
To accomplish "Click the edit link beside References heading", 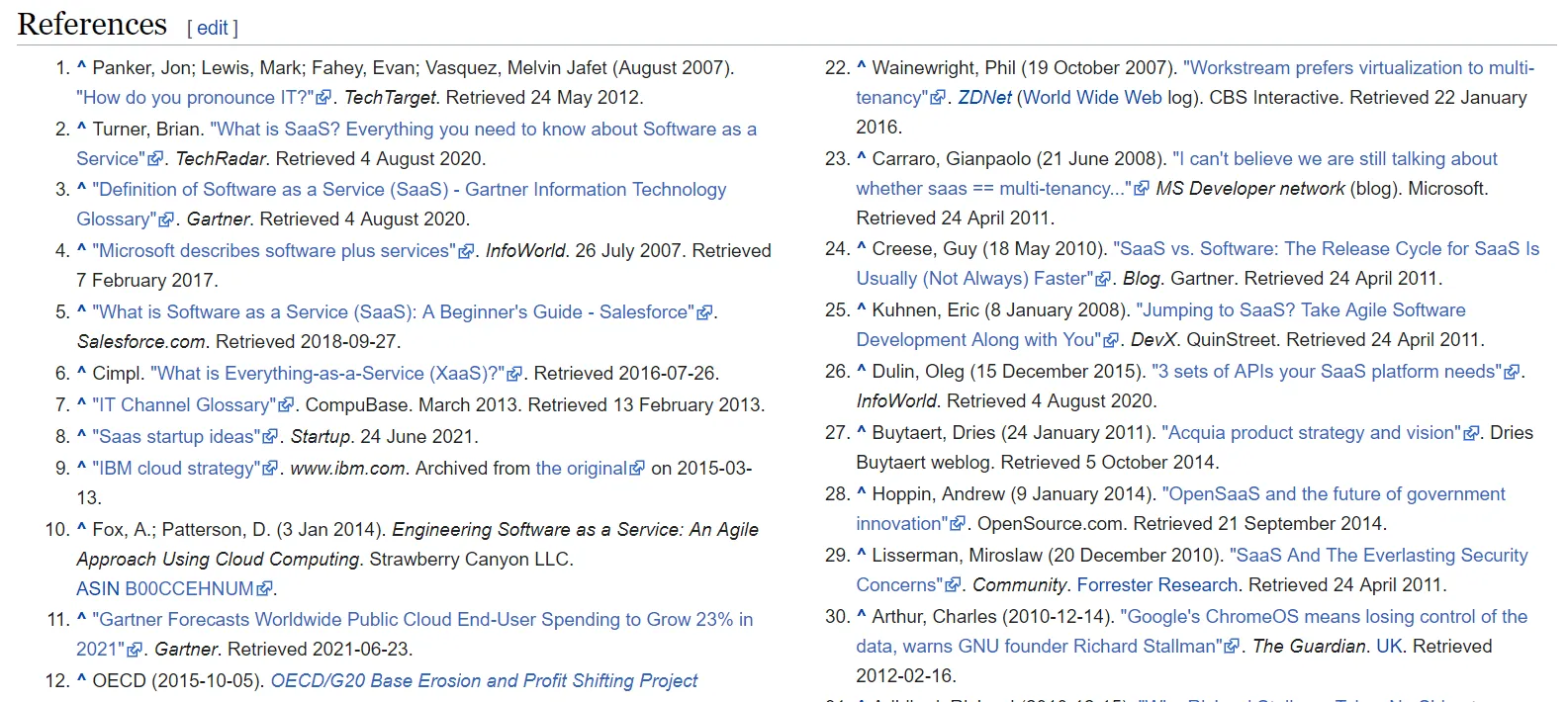I will click(x=213, y=29).
